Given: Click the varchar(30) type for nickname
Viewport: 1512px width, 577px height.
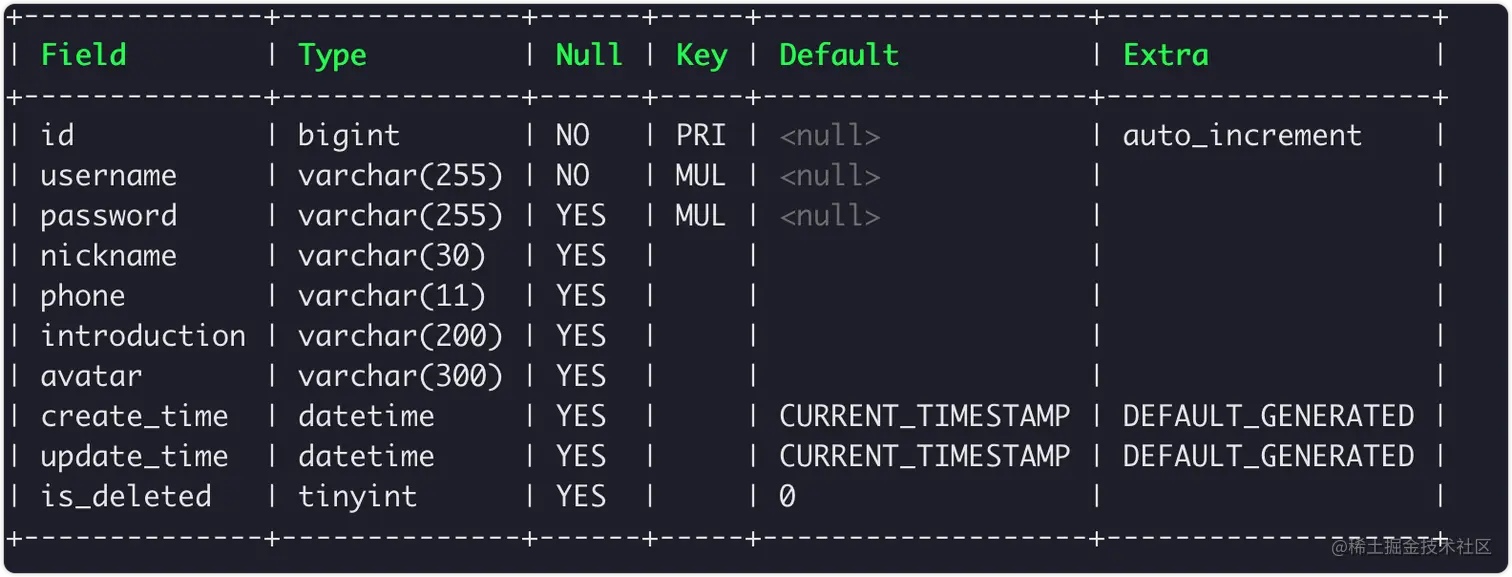Looking at the screenshot, I should [392, 256].
